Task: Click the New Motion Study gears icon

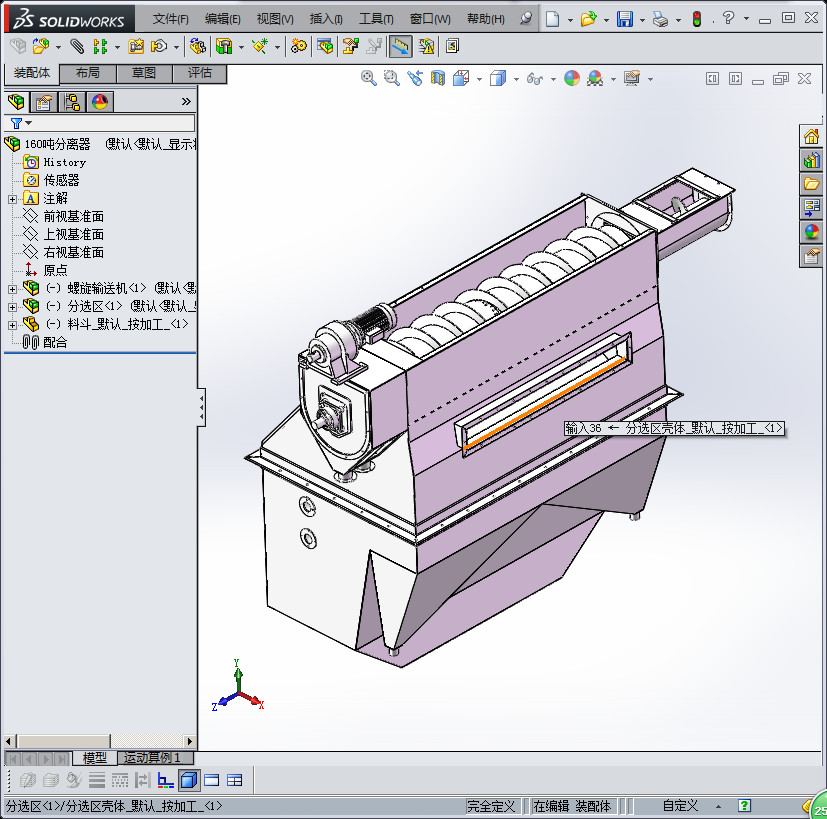Action: click(299, 47)
